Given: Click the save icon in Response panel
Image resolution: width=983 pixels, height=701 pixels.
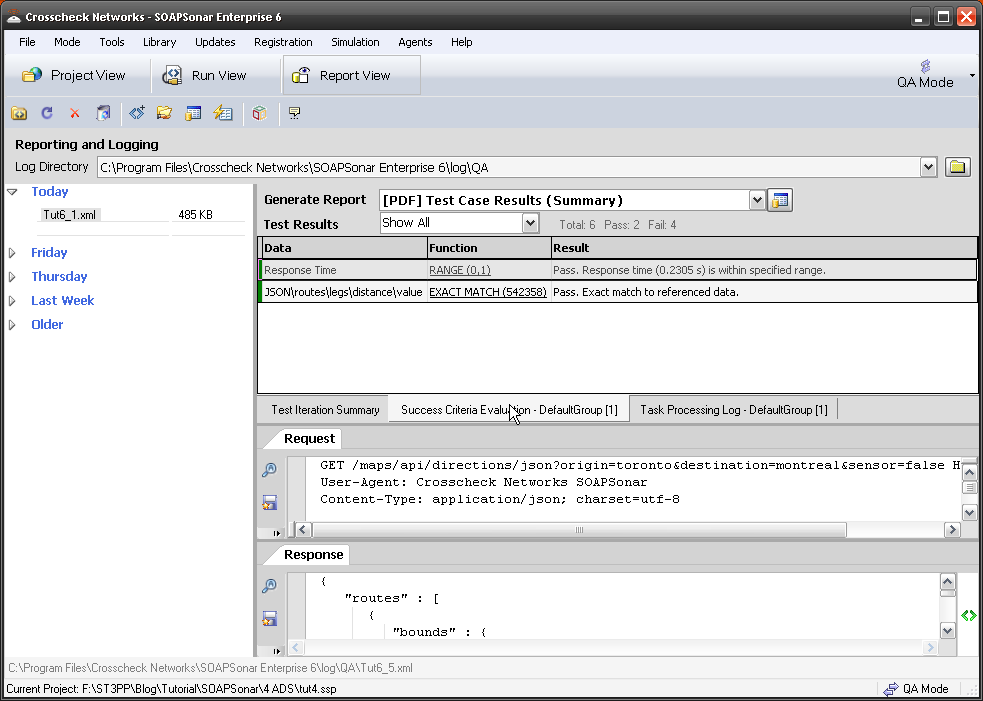Looking at the screenshot, I should click(270, 618).
